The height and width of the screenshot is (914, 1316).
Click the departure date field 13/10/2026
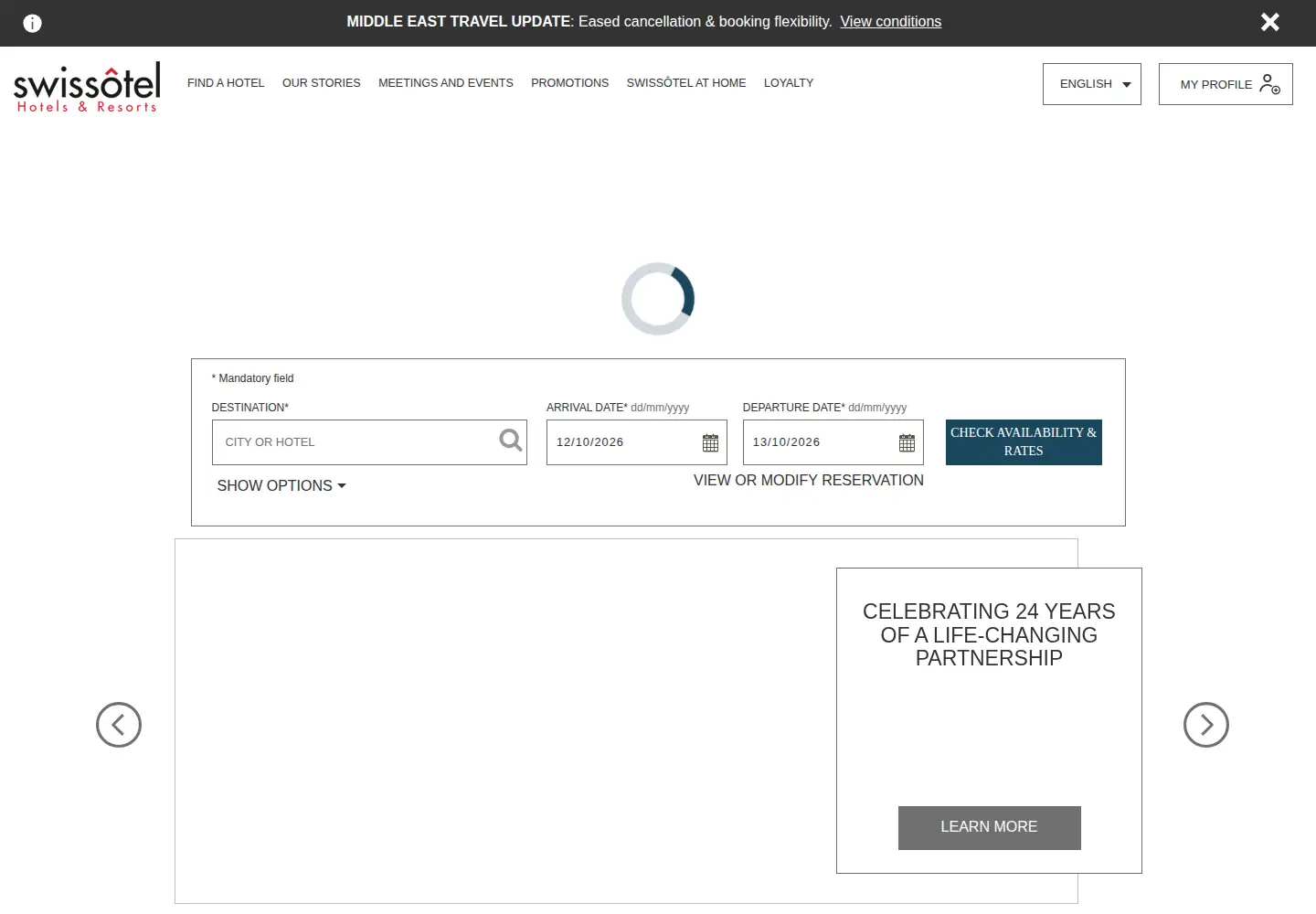(833, 442)
